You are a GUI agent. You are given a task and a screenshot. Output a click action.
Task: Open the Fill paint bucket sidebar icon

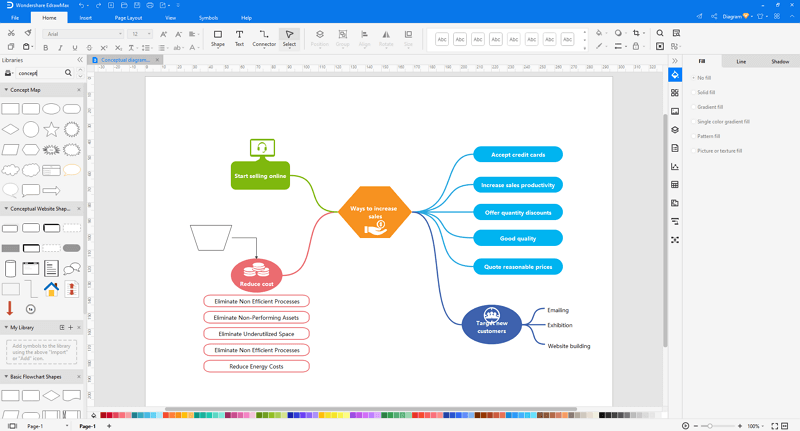[675, 75]
